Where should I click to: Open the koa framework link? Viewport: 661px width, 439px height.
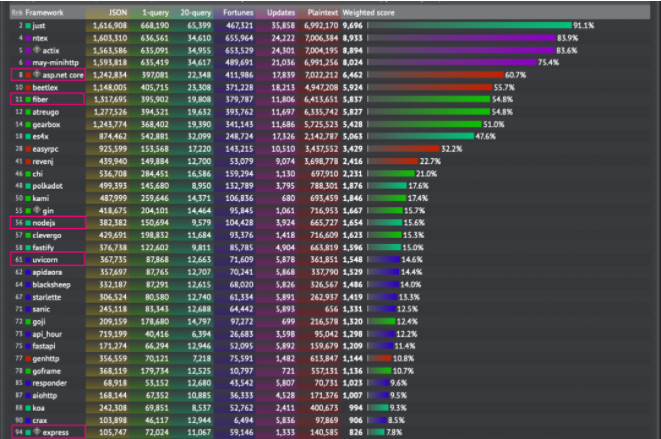[x=38, y=408]
